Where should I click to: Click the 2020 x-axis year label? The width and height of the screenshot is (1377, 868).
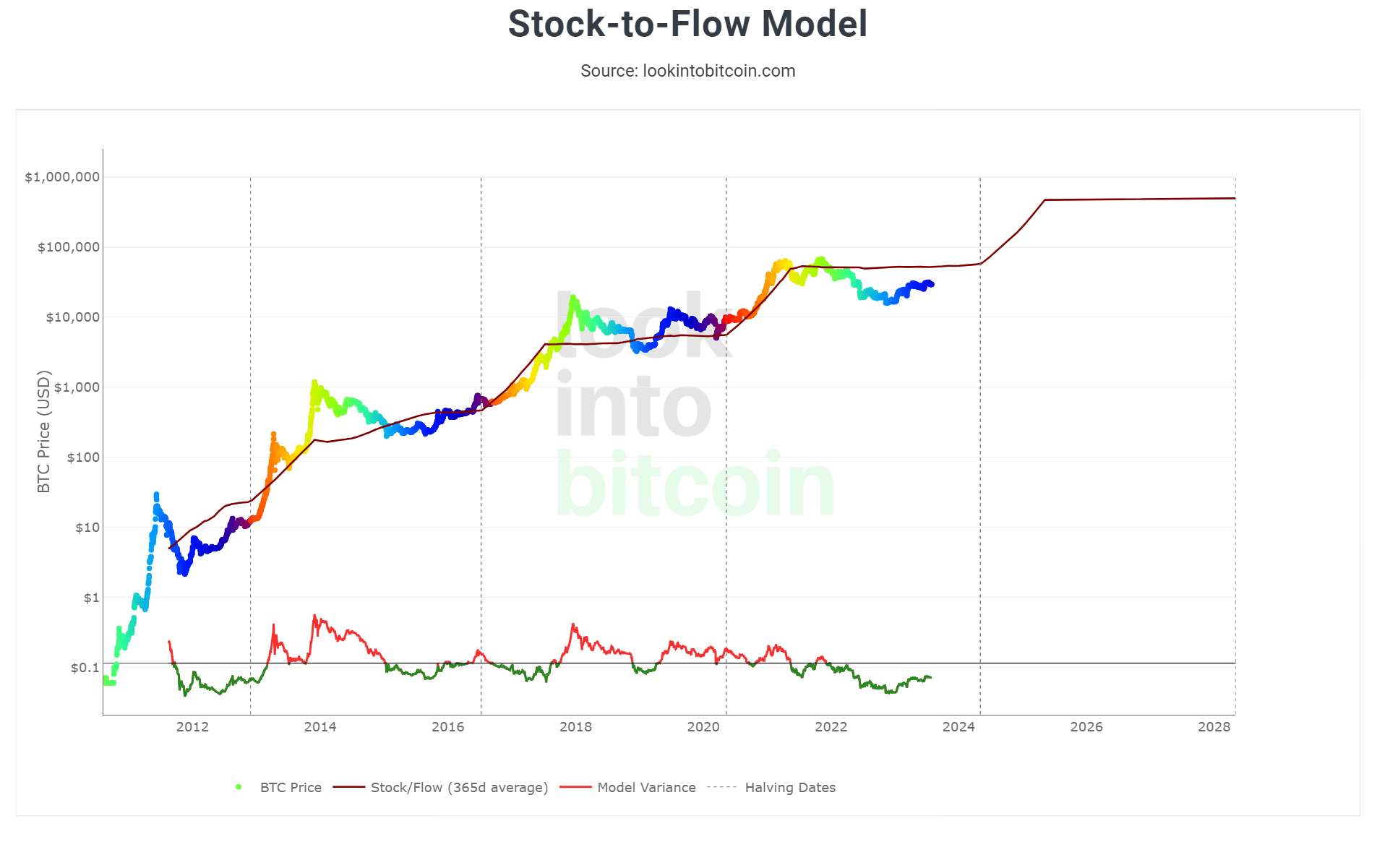[703, 727]
